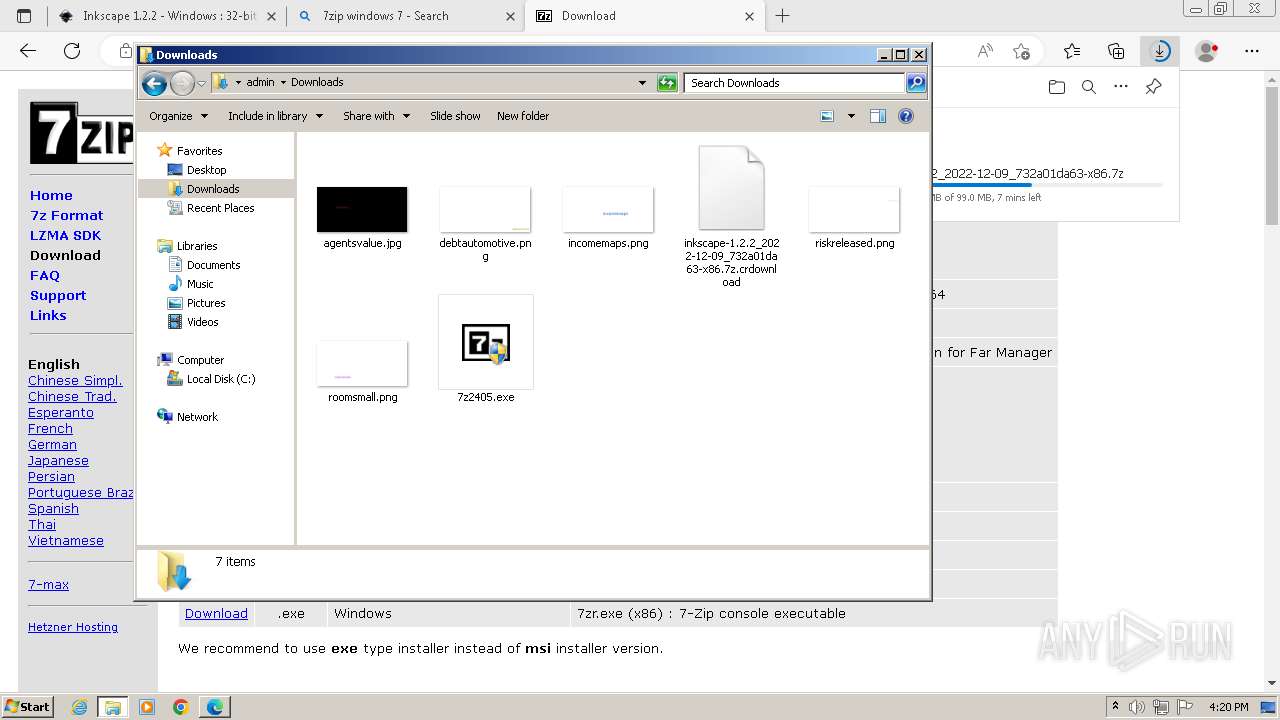Image resolution: width=1280 pixels, height=720 pixels.
Task: Select Desktop in navigation pane
Action: pyautogui.click(x=206, y=170)
